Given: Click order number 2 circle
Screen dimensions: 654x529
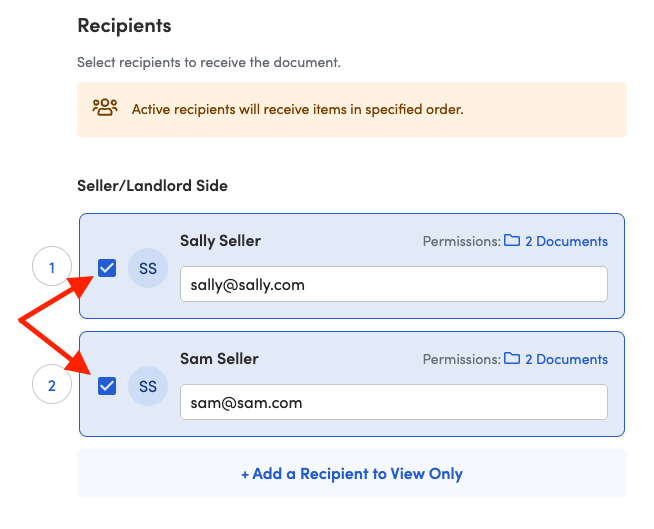Looking at the screenshot, I should [52, 384].
